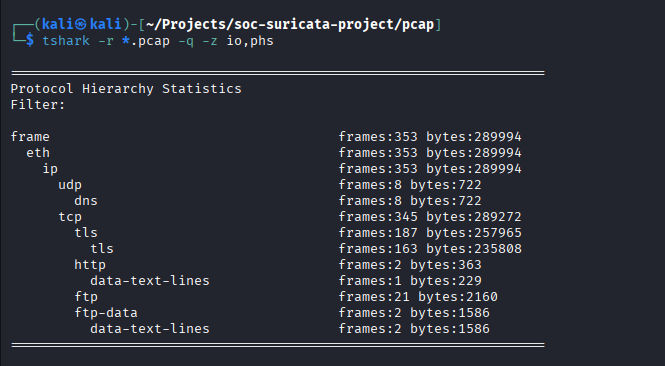
Task: Click the 'ftp' protocol row label
Action: tap(86, 297)
